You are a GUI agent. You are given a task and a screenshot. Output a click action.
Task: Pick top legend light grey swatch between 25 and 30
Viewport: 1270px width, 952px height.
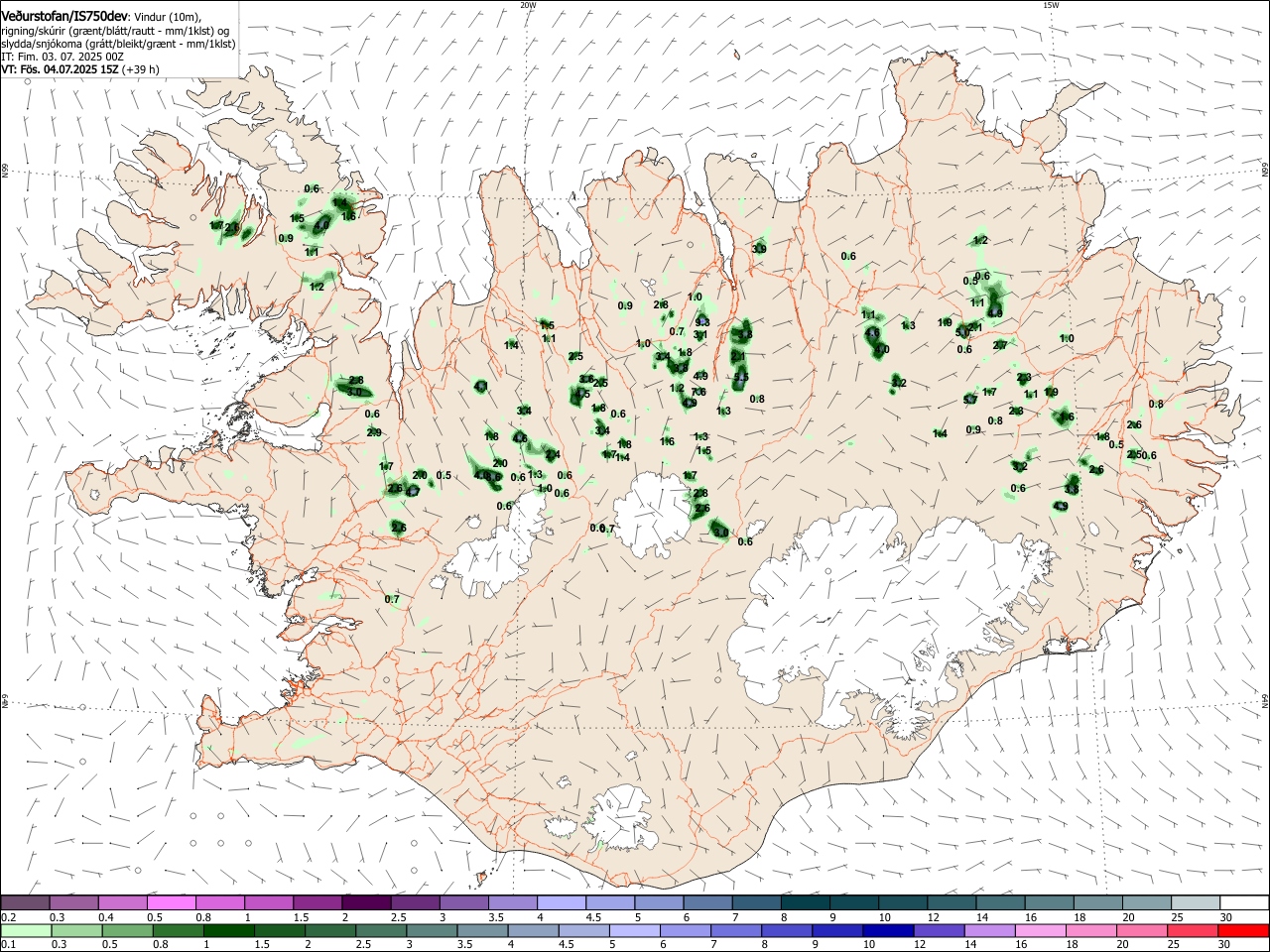1194,902
